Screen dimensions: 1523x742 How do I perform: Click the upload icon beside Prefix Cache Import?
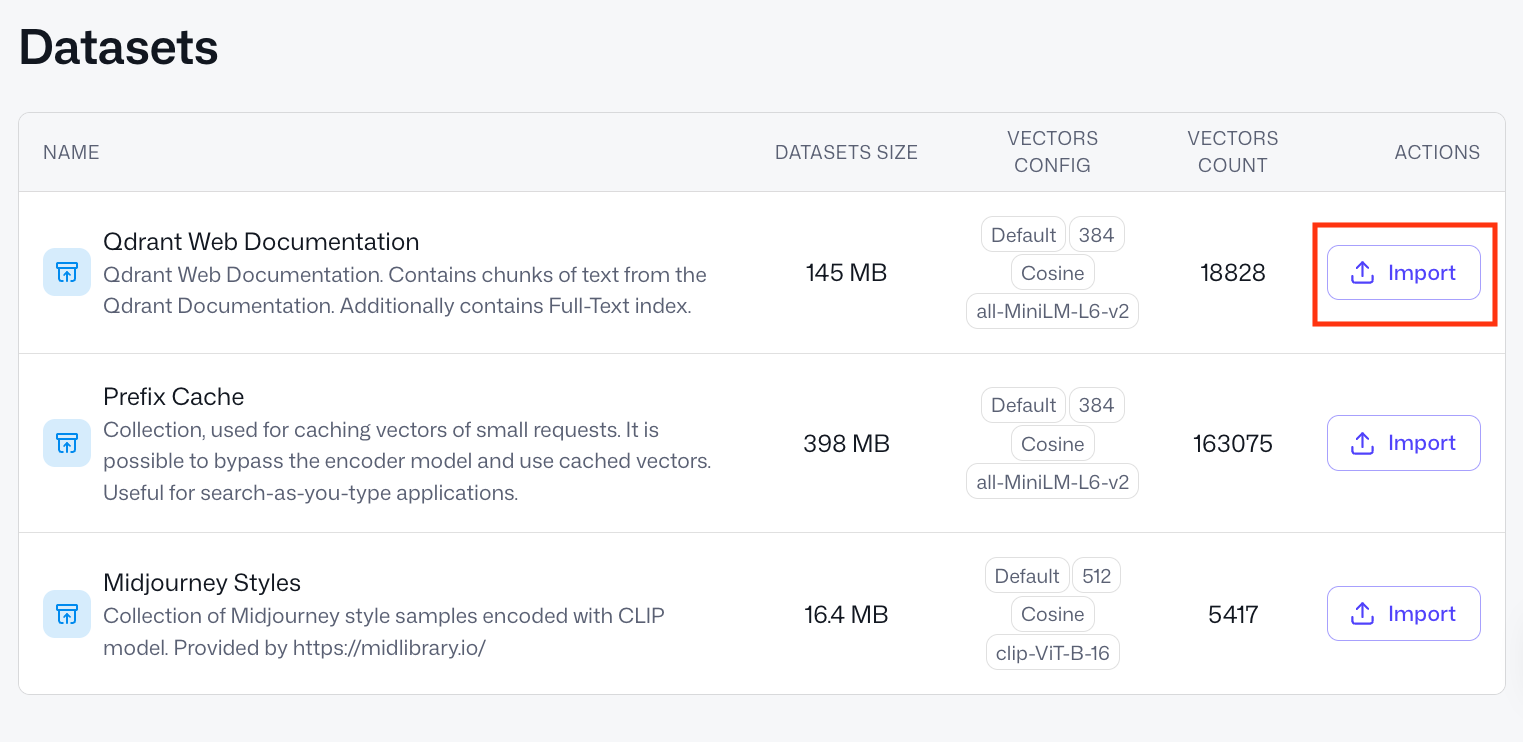[1363, 443]
